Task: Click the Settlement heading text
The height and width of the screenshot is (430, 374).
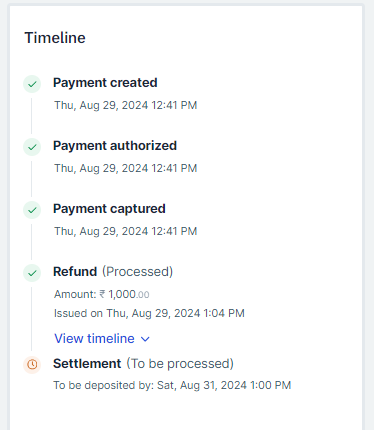Action: tap(87, 364)
